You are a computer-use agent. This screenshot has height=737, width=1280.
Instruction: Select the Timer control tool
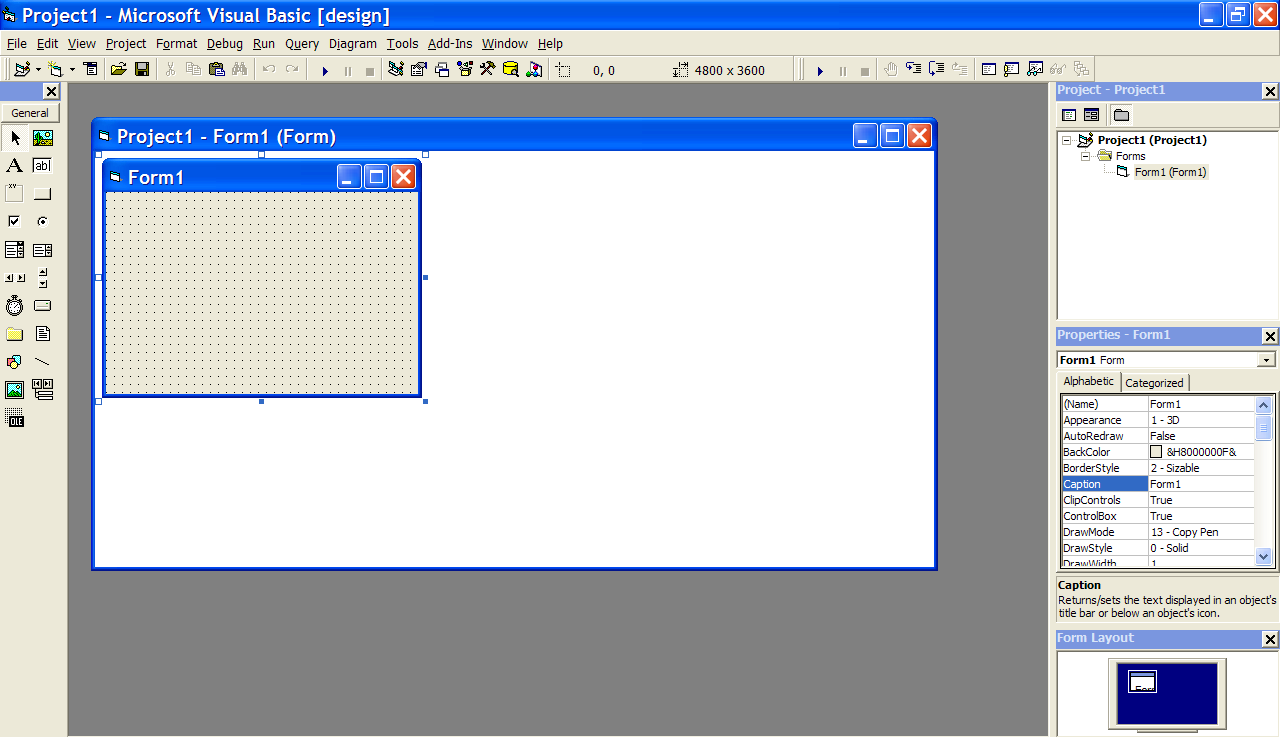(14, 306)
